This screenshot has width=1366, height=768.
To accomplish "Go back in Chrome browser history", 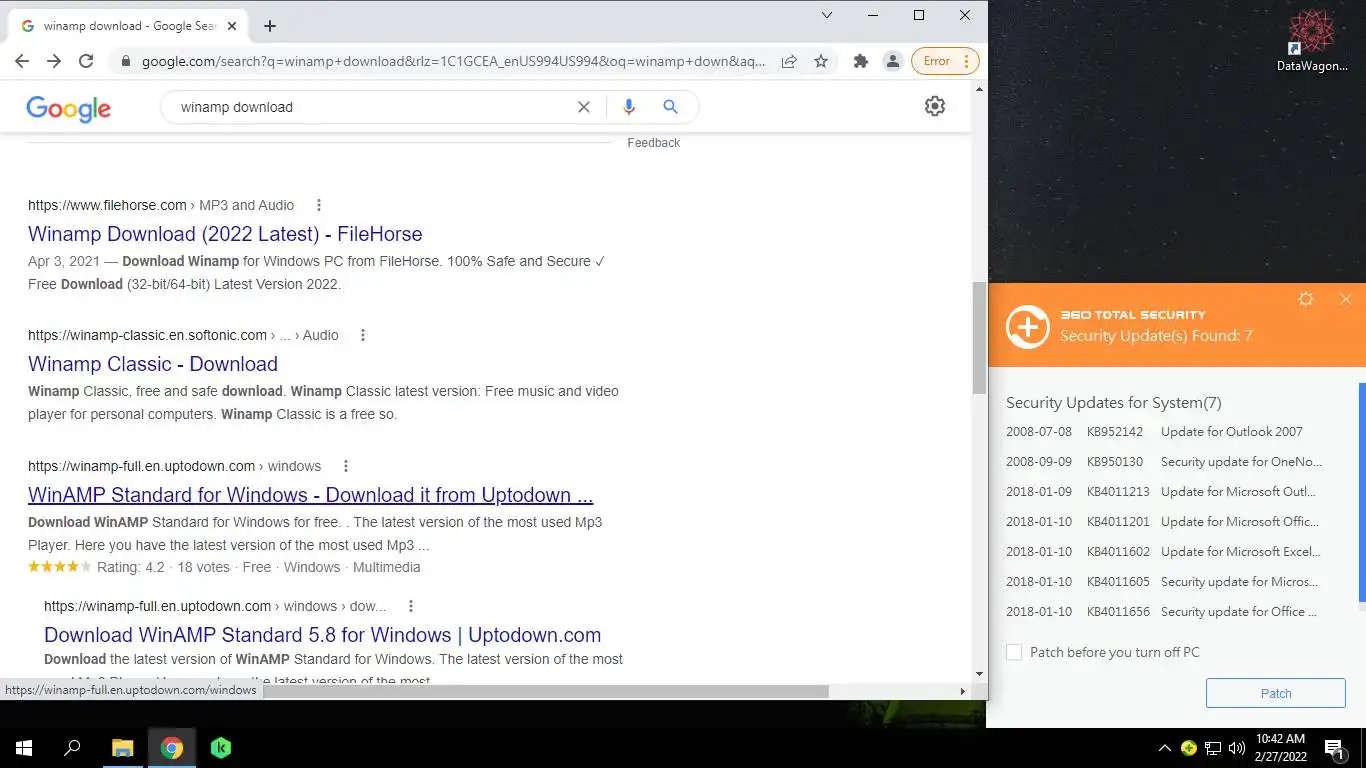I will coord(22,61).
